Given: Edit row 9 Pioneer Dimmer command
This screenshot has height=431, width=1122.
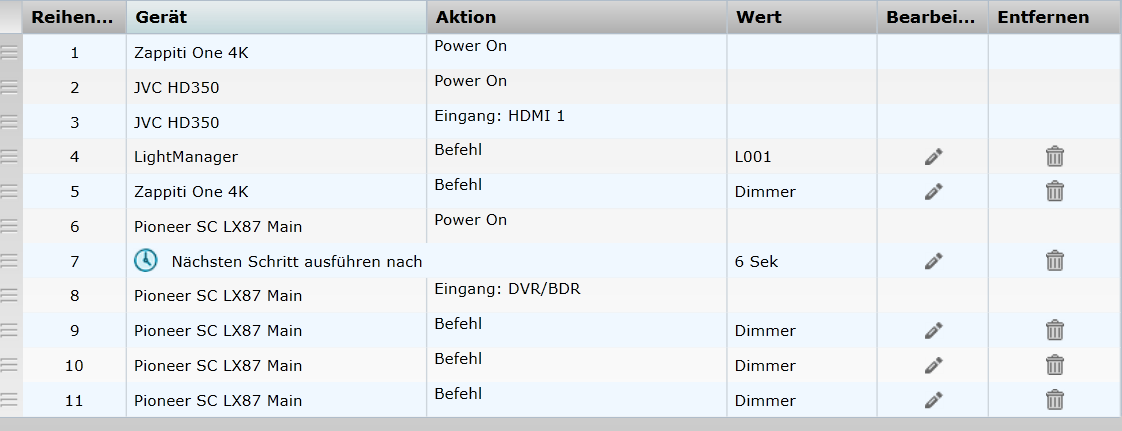Looking at the screenshot, I should (x=933, y=331).
